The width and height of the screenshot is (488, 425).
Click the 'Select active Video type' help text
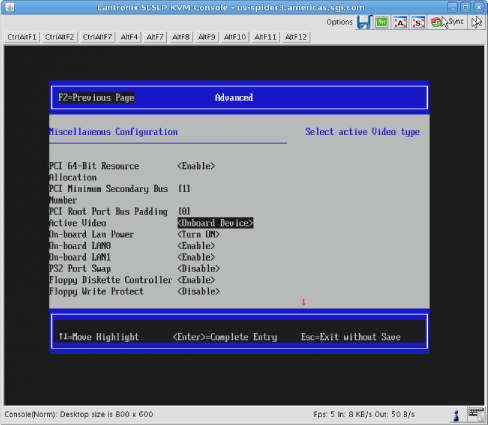tap(363, 132)
